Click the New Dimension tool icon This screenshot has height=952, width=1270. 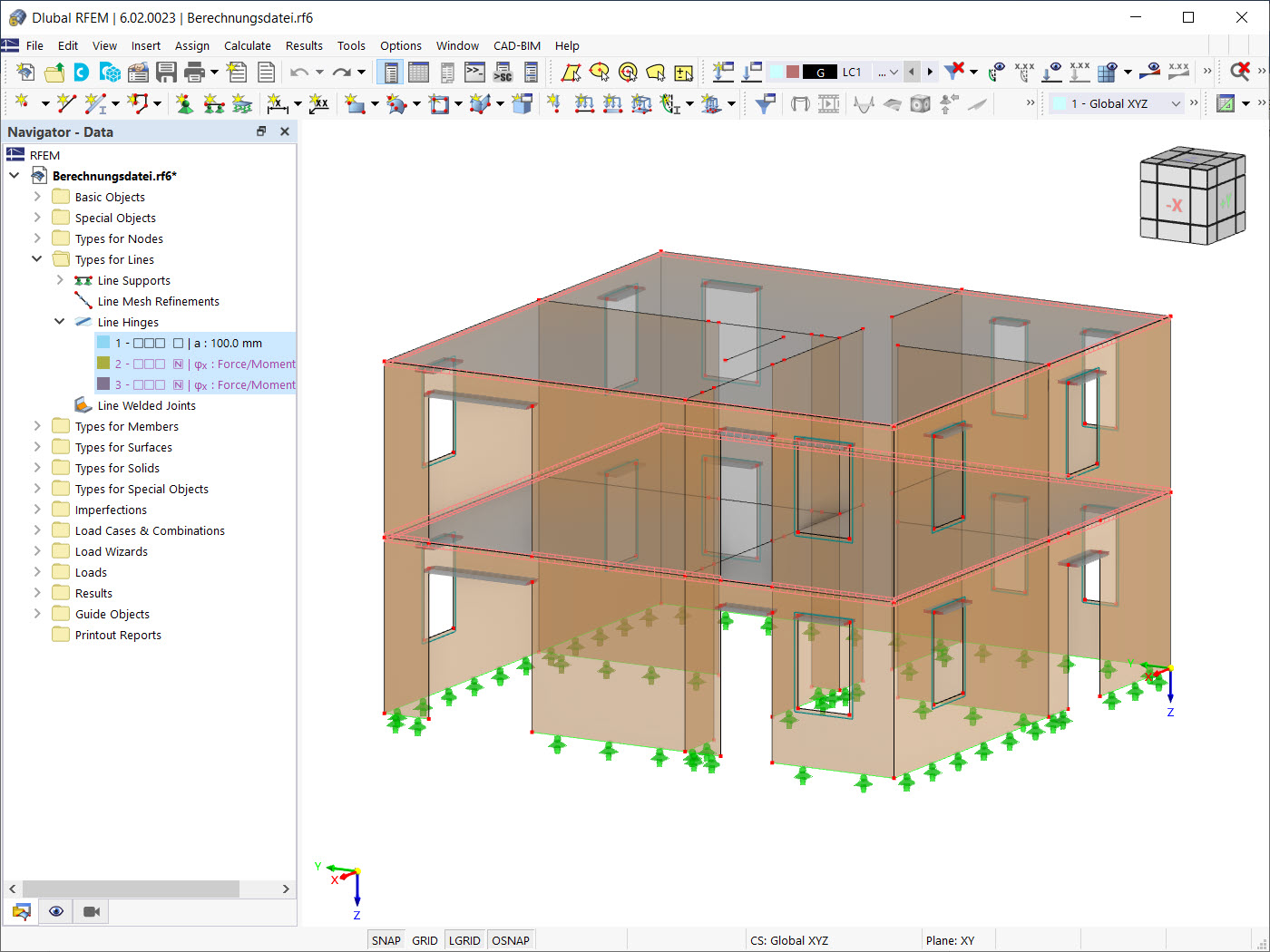coord(278,104)
